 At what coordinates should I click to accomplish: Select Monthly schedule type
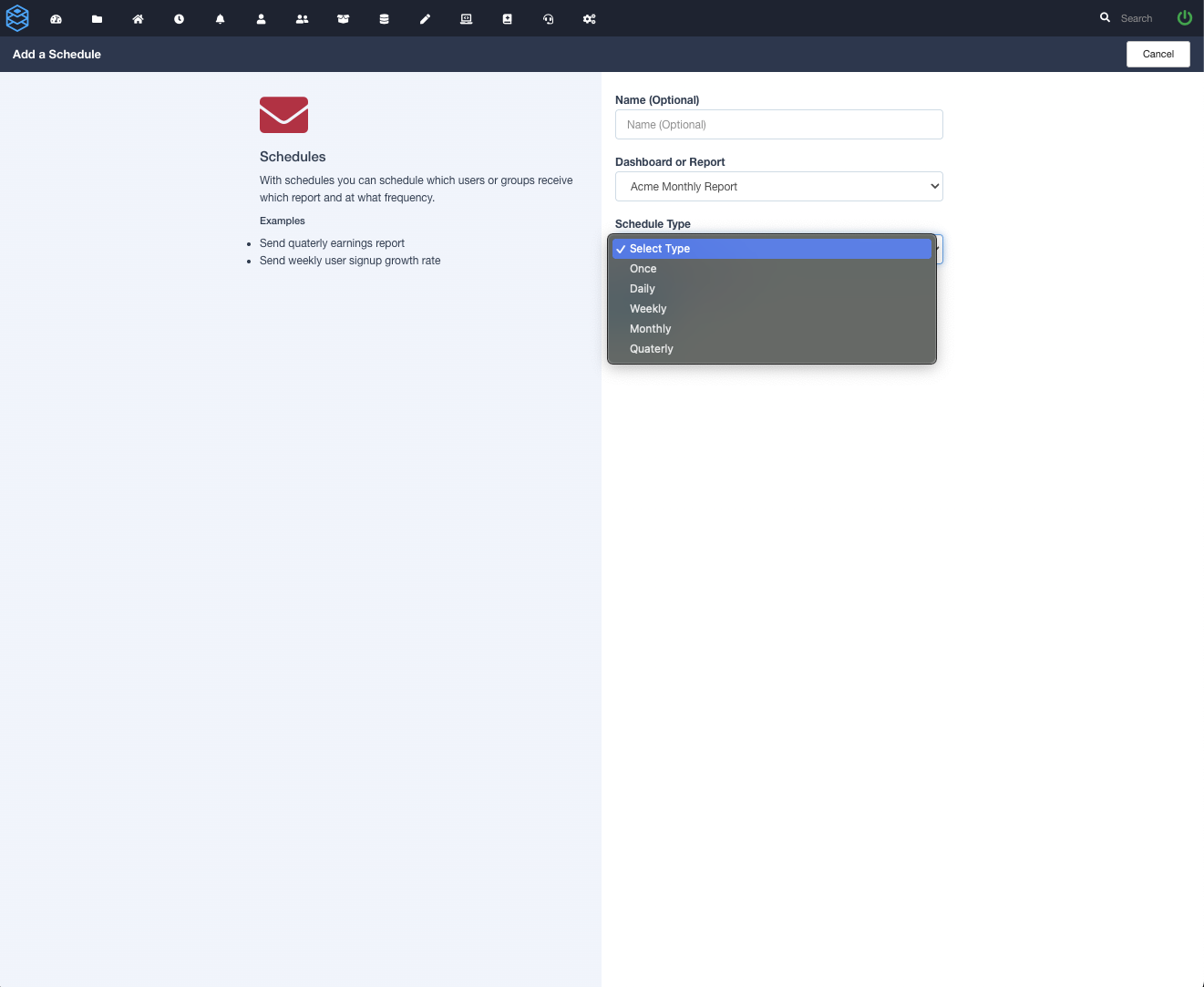click(x=772, y=329)
